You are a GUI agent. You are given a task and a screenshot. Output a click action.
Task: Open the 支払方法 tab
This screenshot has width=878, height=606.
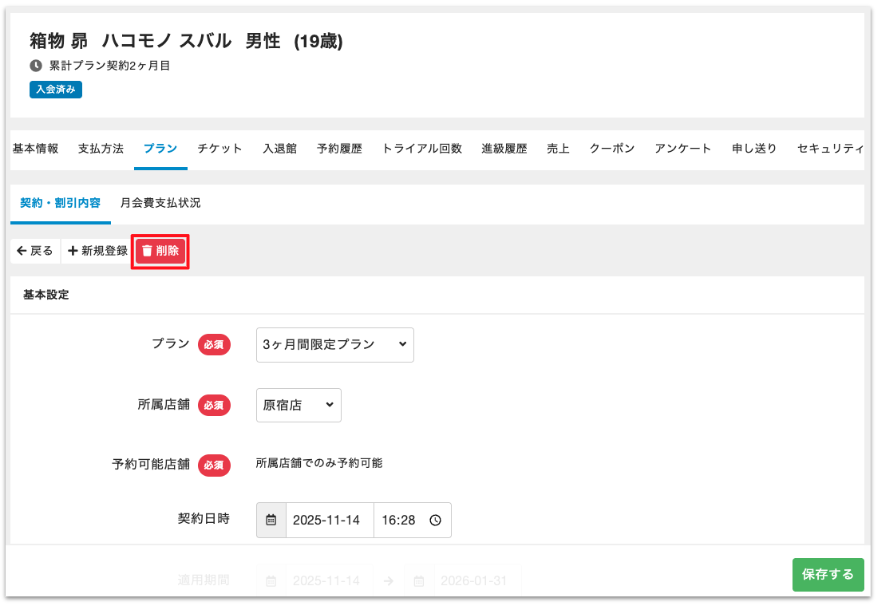point(101,148)
